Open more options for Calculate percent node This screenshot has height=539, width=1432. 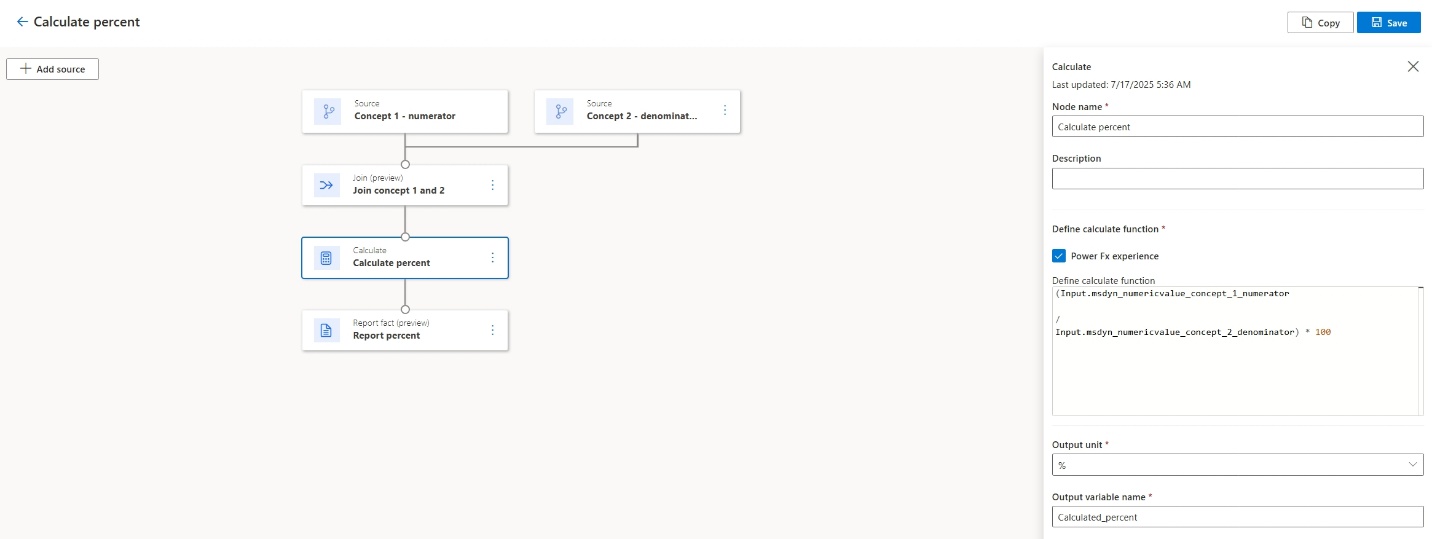point(492,258)
